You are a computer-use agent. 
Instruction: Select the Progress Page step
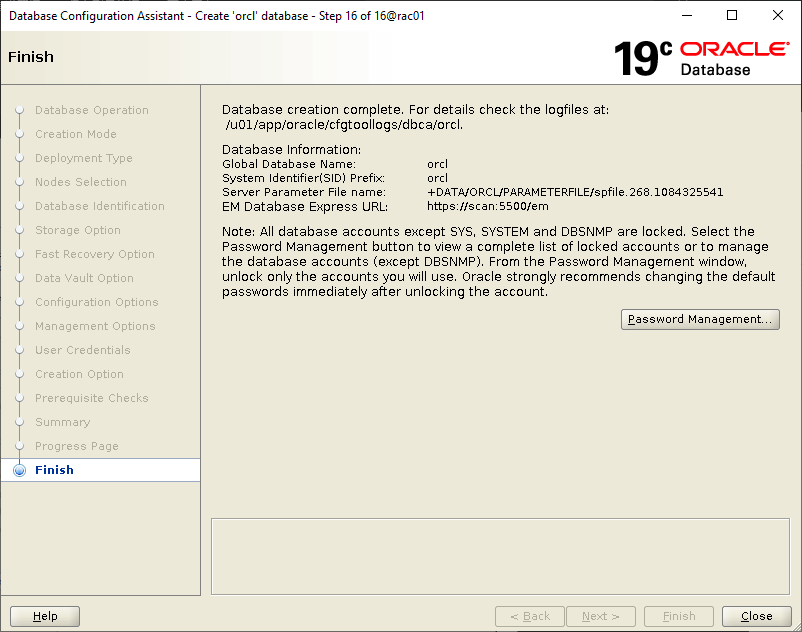(77, 446)
